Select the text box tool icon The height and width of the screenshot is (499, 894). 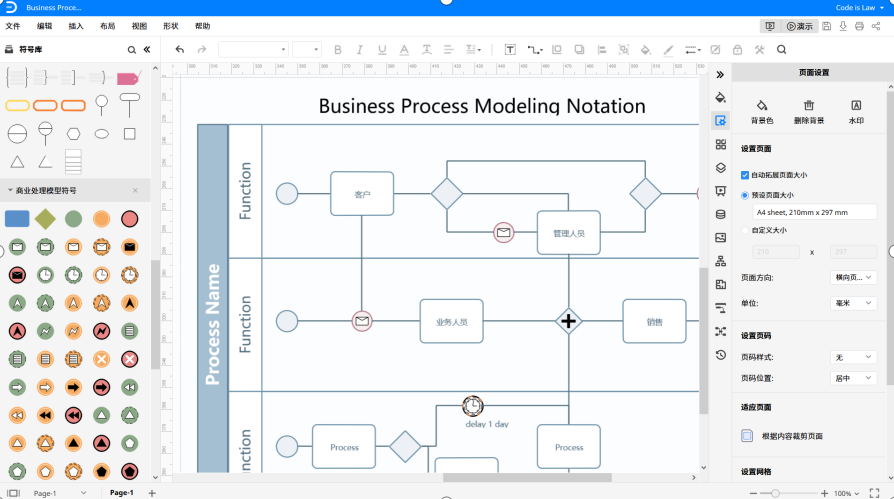(x=510, y=49)
